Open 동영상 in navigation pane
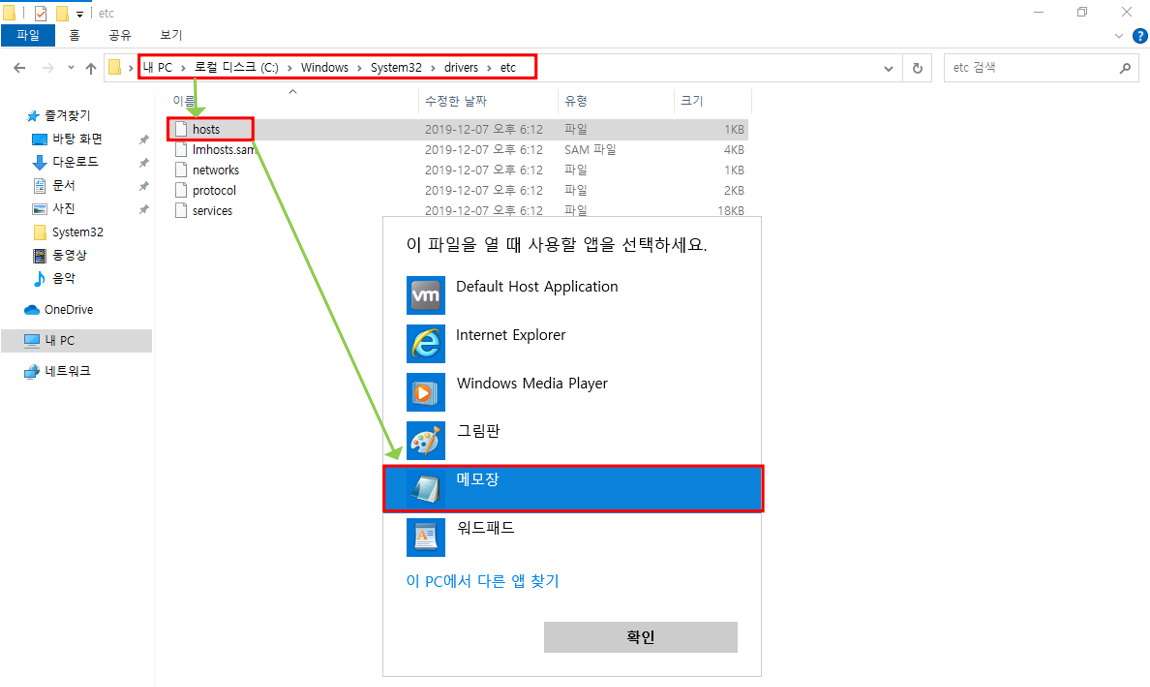This screenshot has height=687, width=1150. (x=60, y=255)
